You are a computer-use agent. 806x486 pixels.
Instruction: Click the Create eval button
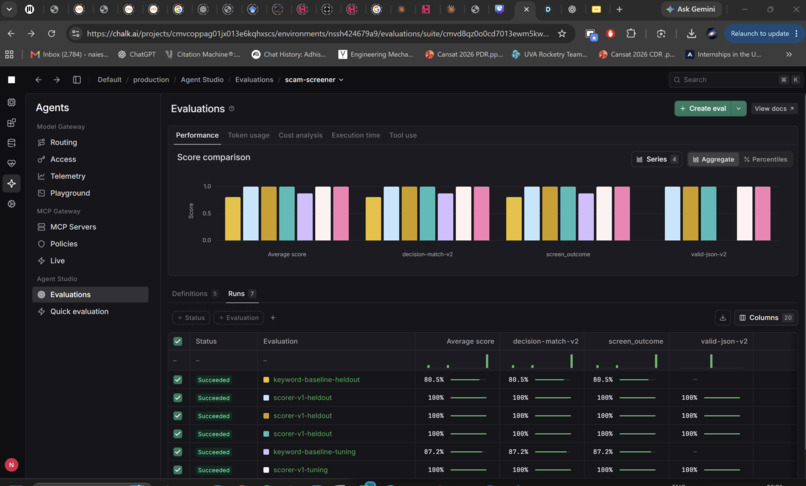703,109
